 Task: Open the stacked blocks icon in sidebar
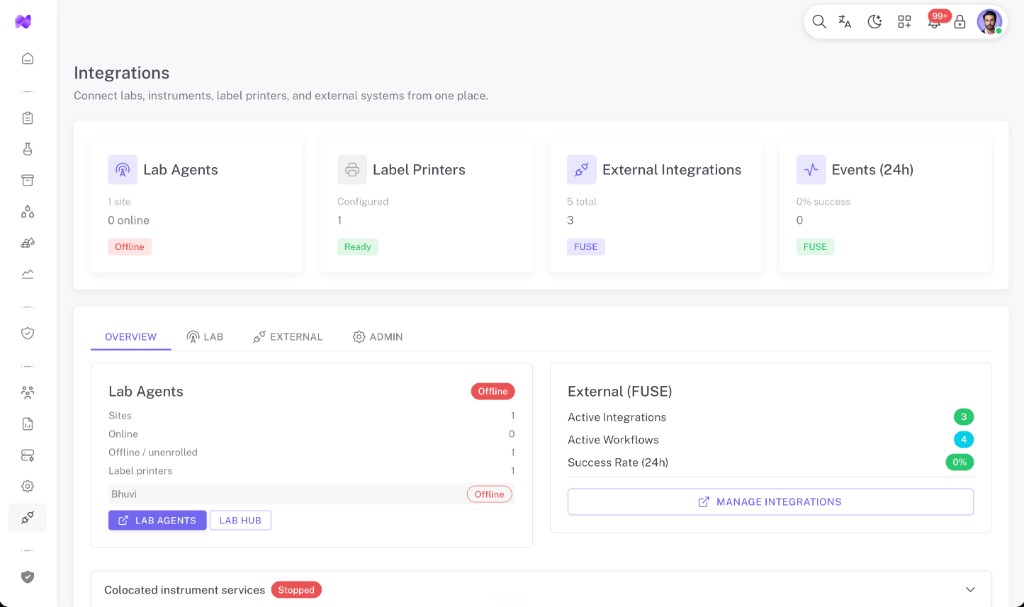(27, 243)
